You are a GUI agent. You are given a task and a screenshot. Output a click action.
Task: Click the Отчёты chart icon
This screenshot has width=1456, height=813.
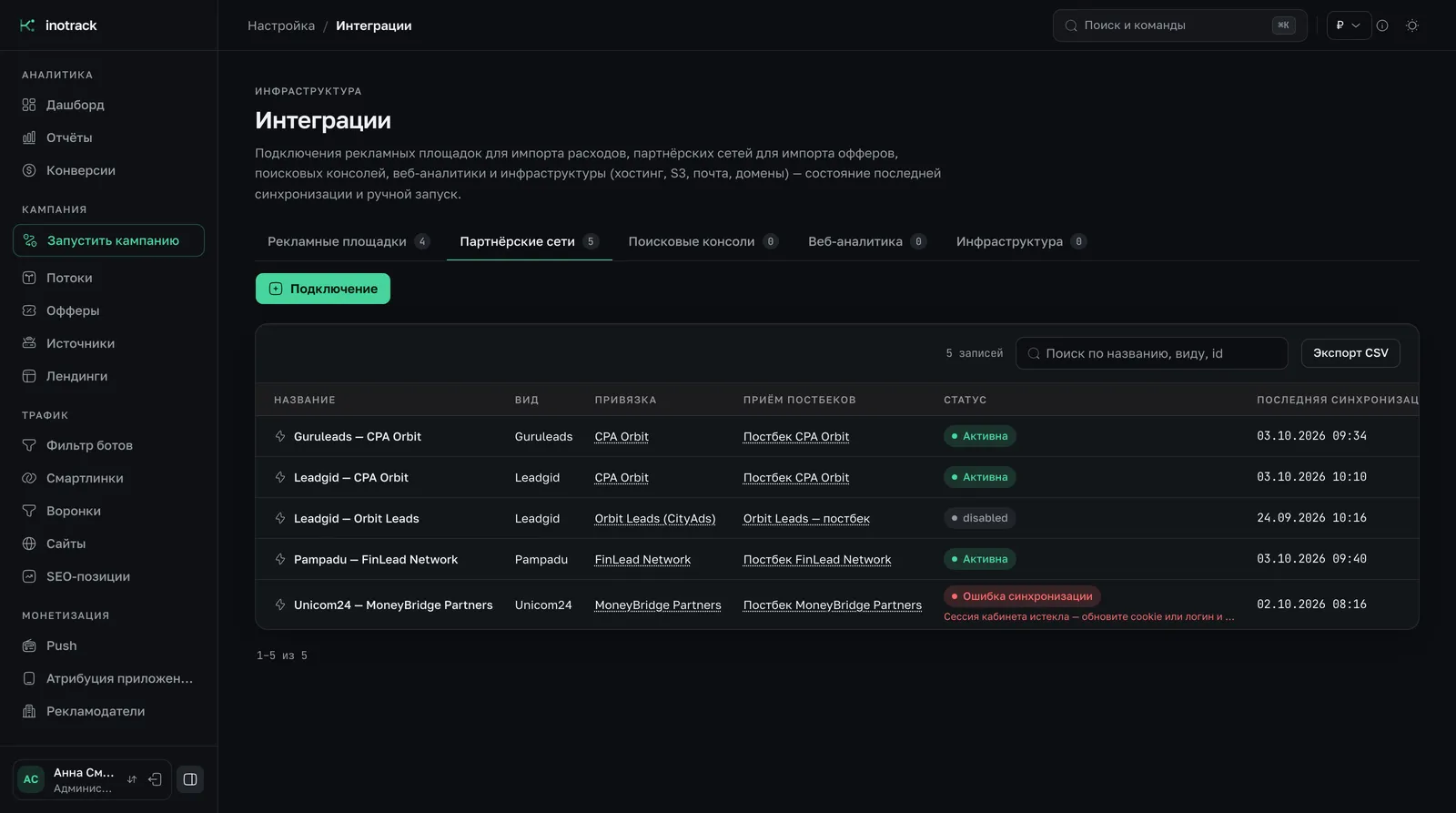pos(29,137)
